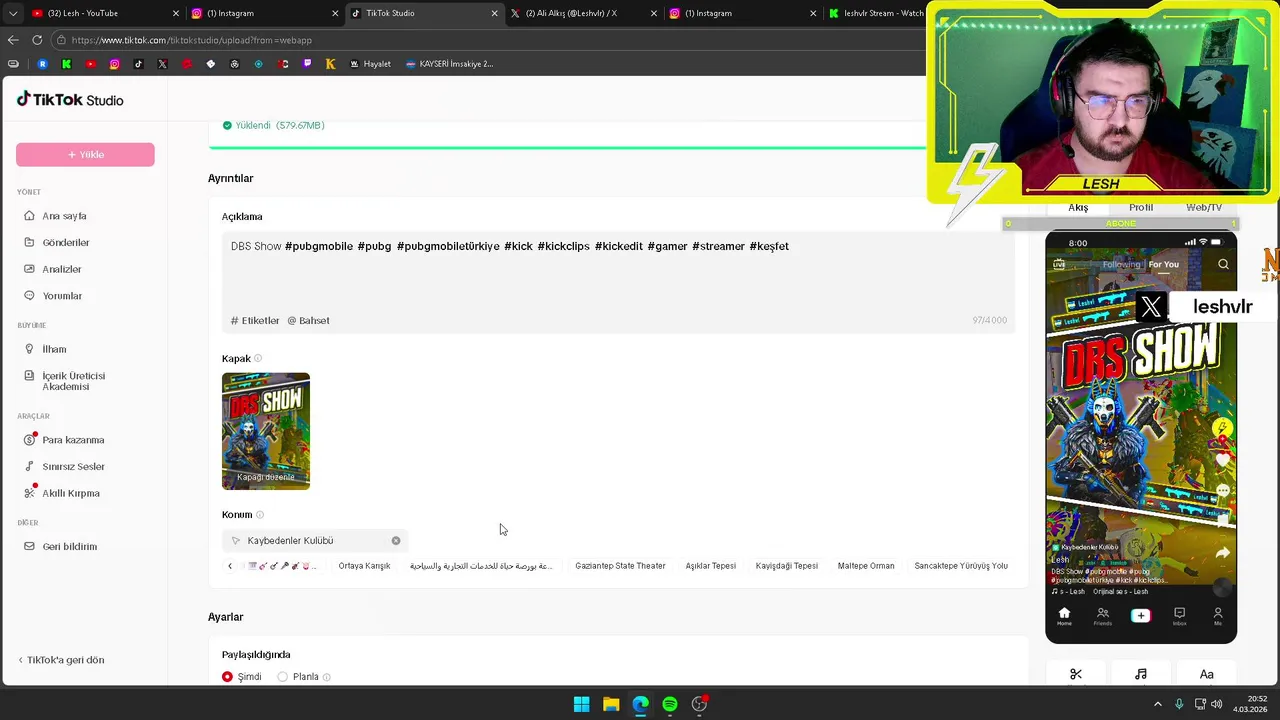This screenshot has height=720, width=1280.
Task: Open the Aa text tool
Action: pyautogui.click(x=1206, y=674)
